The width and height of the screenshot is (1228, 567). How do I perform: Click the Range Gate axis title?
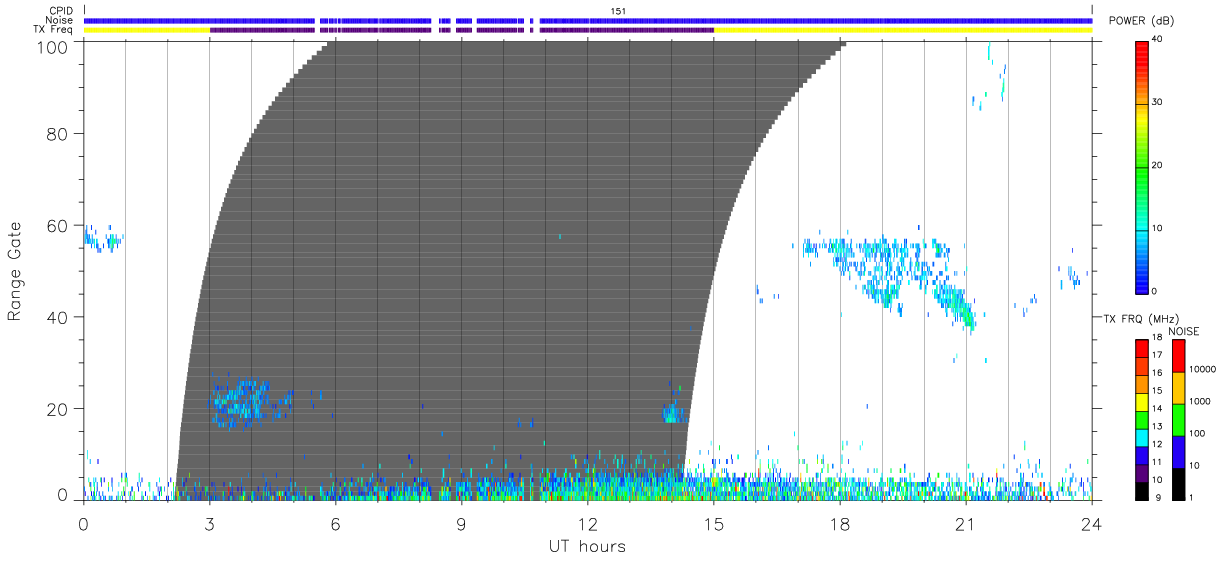(15, 271)
